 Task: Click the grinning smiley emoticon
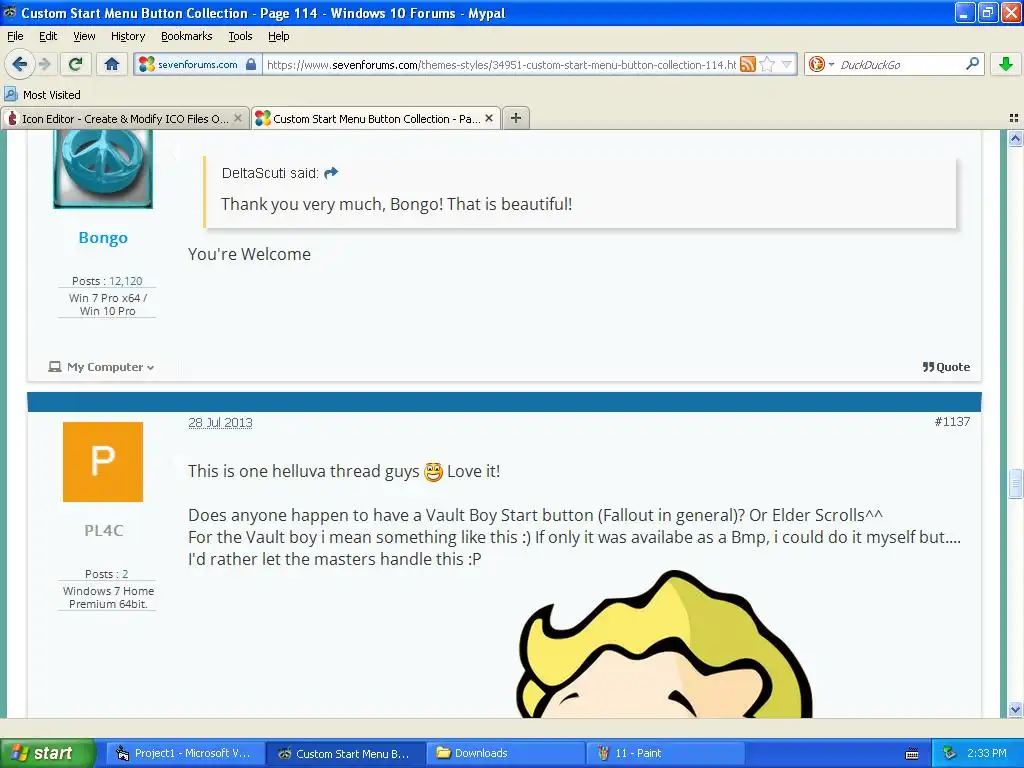point(433,472)
